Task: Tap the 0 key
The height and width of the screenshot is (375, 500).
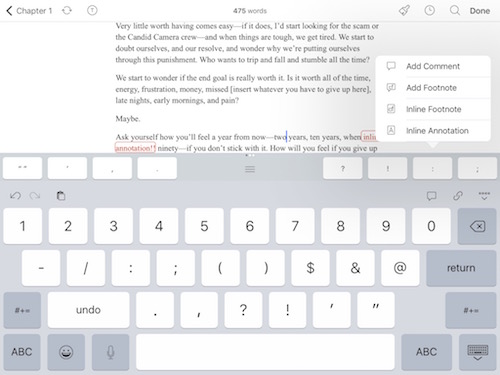Action: [431, 226]
